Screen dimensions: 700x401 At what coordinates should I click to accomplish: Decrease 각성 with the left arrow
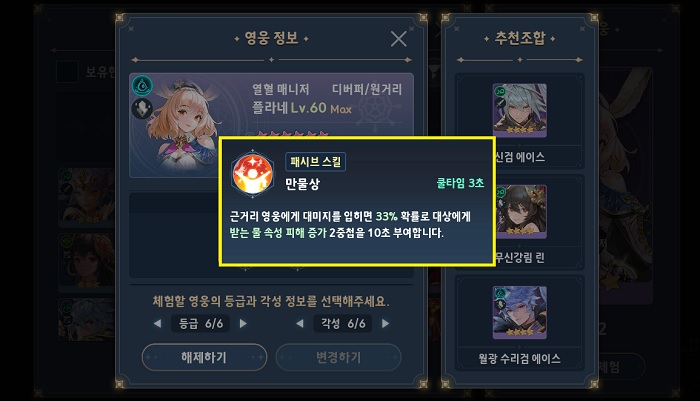coord(300,323)
